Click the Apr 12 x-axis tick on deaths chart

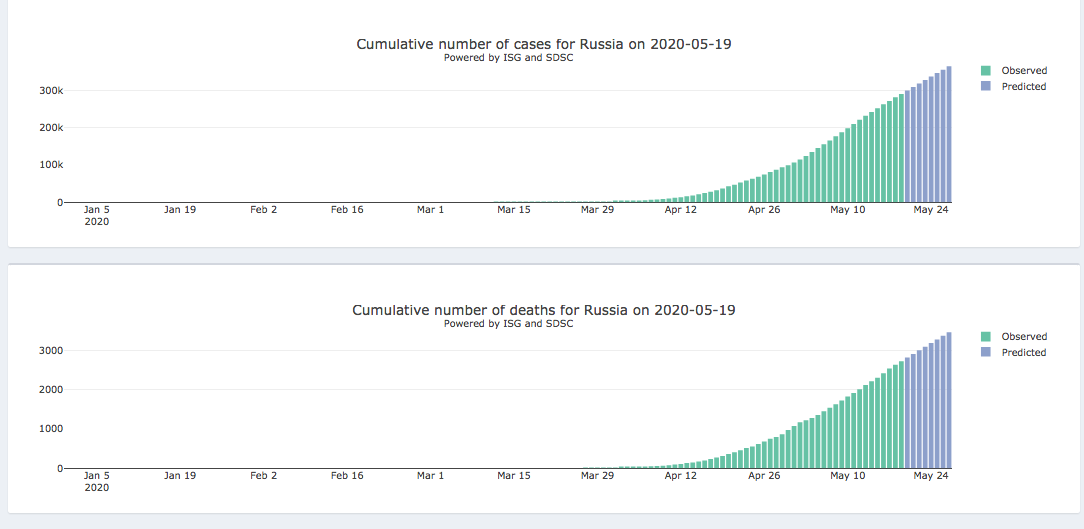click(681, 476)
